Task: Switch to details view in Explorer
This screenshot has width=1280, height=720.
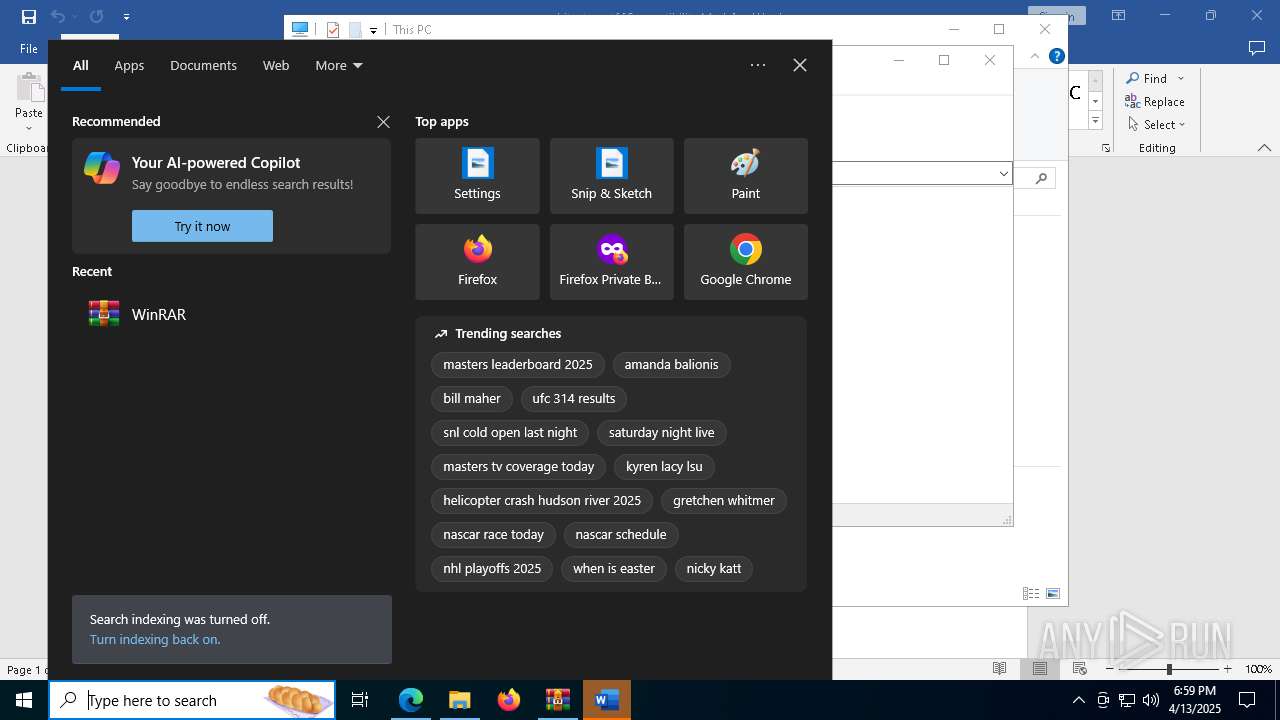Action: 1030,593
